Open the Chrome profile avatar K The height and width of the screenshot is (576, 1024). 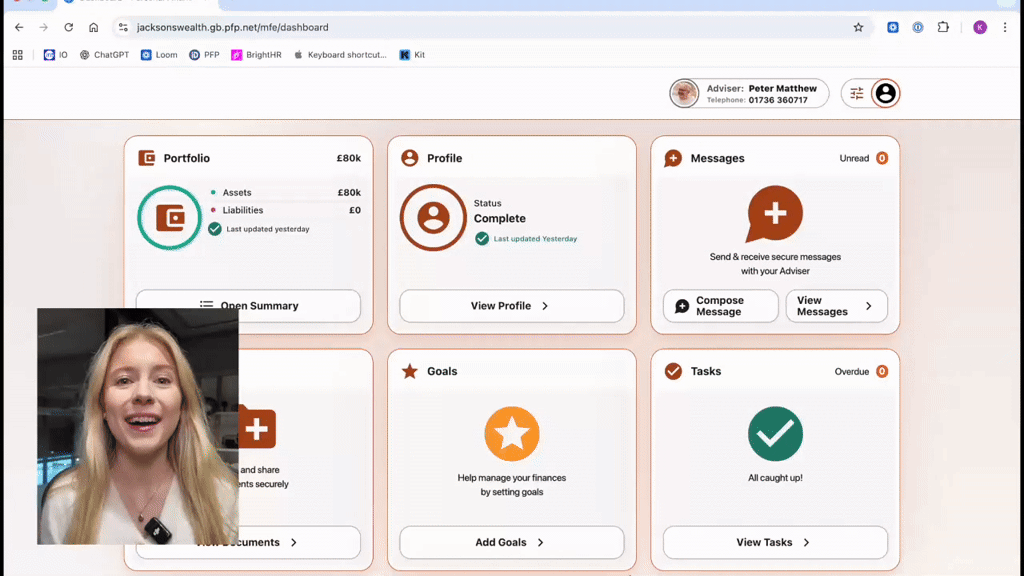click(980, 27)
